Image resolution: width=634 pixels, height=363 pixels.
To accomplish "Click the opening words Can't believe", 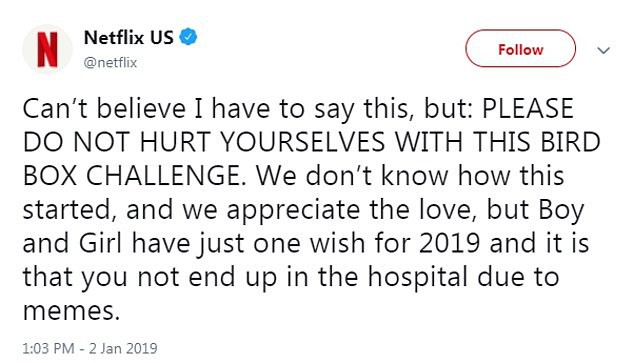I will [104, 108].
